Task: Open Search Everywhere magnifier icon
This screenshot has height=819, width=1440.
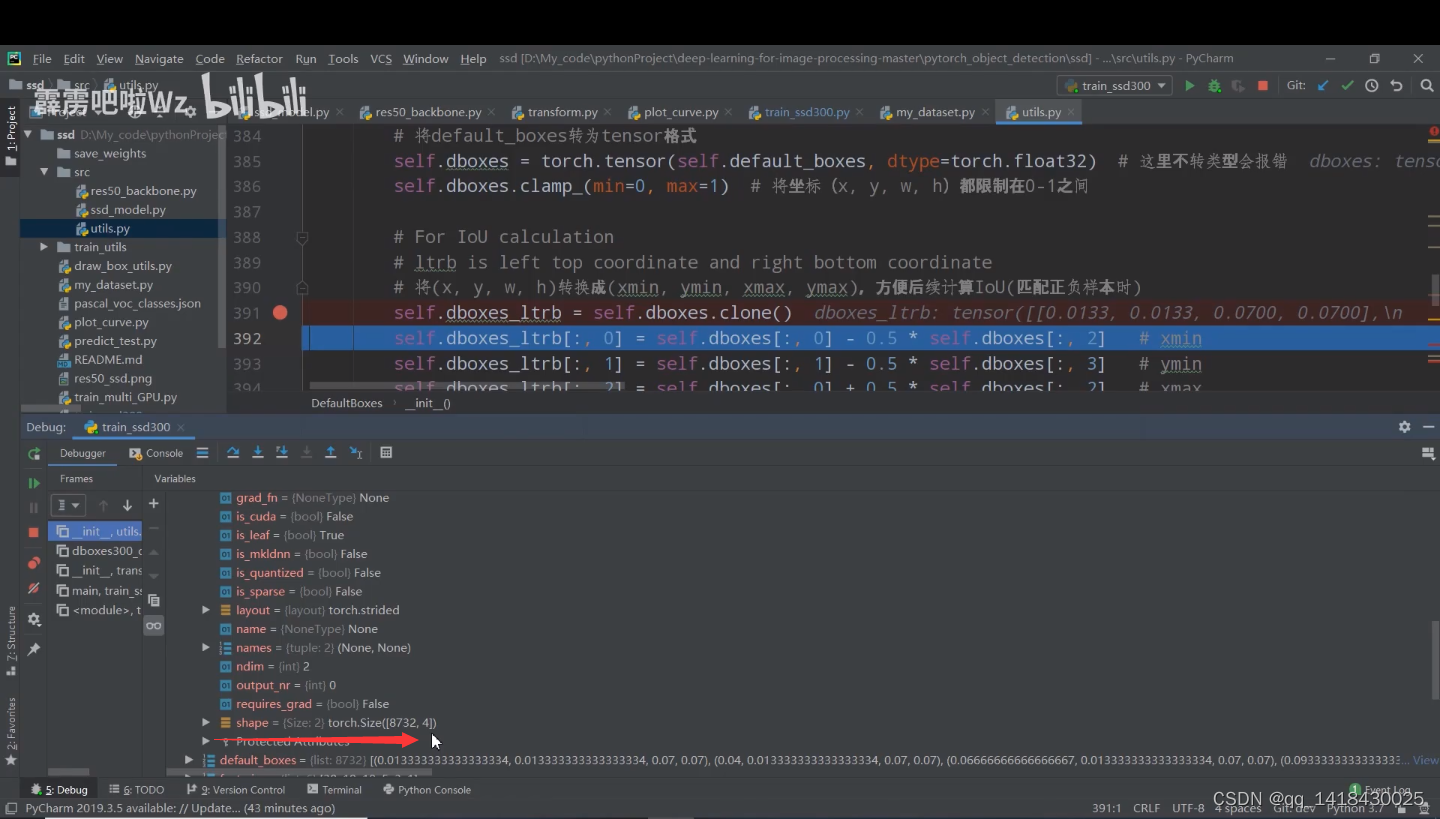Action: [1427, 86]
